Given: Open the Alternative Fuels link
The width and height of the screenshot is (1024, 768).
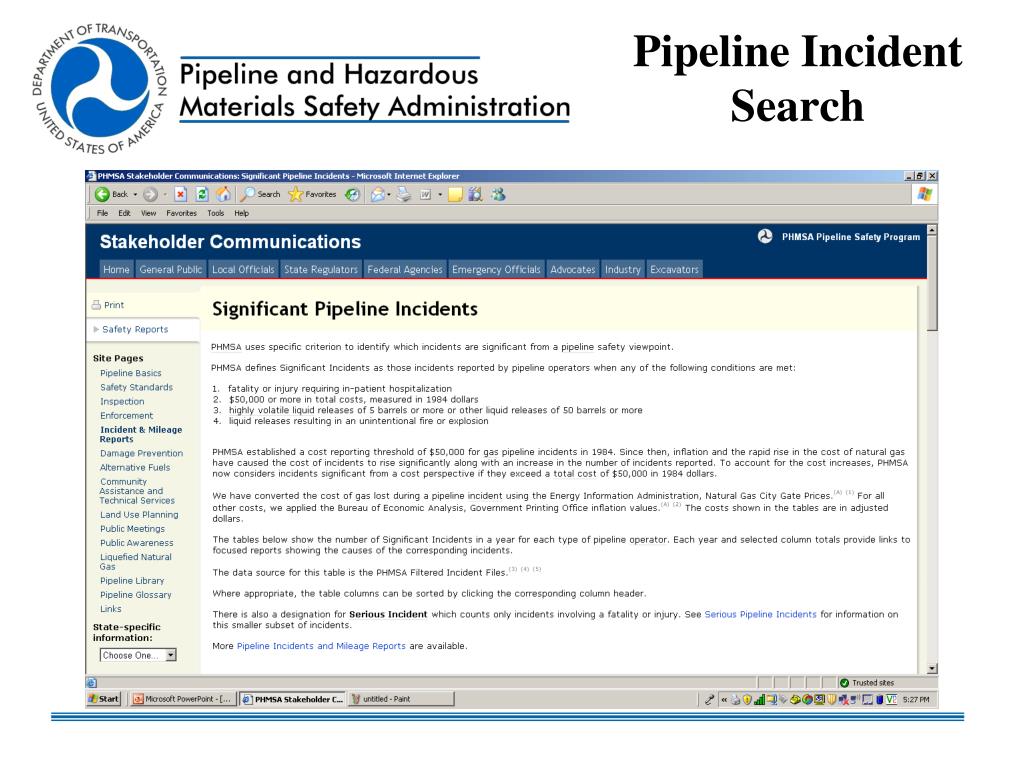Looking at the screenshot, I should [x=135, y=468].
